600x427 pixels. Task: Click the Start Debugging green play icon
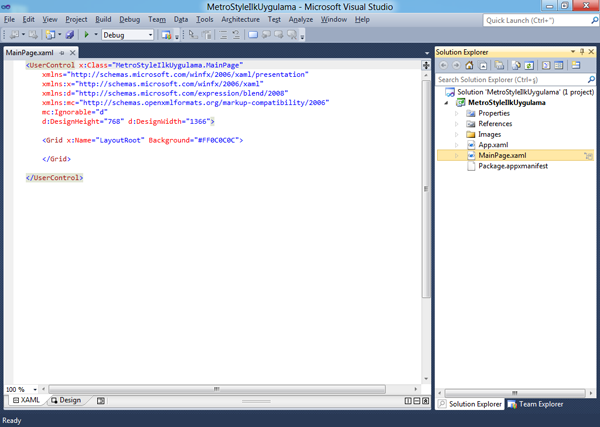(x=86, y=35)
